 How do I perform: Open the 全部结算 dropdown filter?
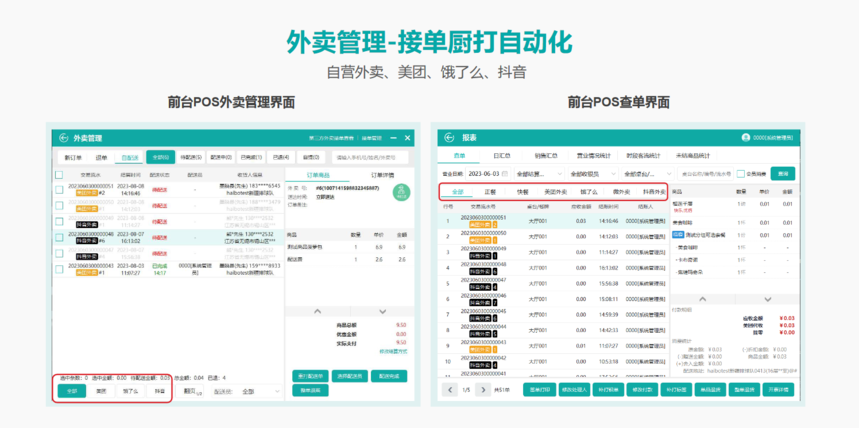coord(539,174)
